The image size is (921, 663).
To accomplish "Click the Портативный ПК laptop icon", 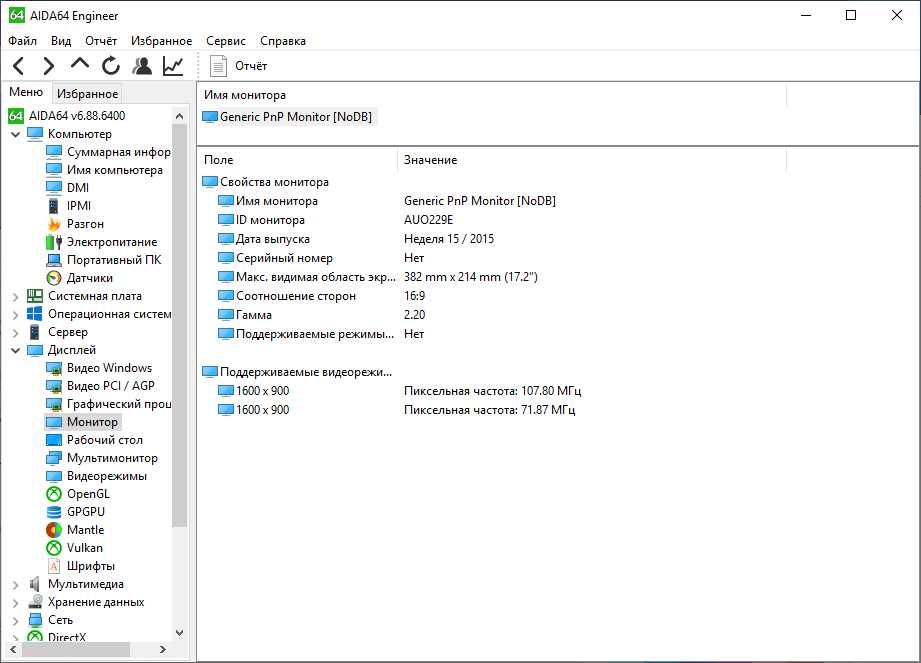I will pyautogui.click(x=54, y=260).
